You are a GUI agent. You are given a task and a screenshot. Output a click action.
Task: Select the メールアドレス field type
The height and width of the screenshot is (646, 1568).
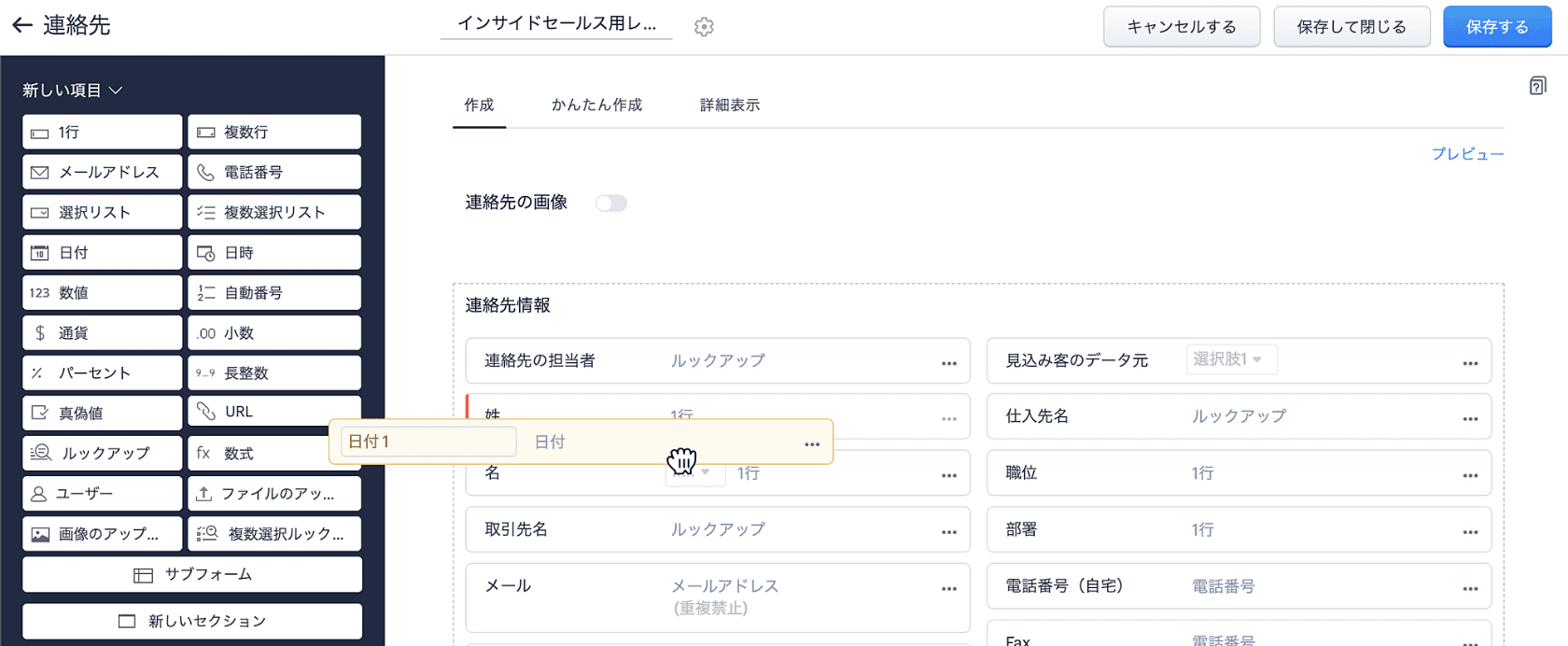[x=102, y=173]
